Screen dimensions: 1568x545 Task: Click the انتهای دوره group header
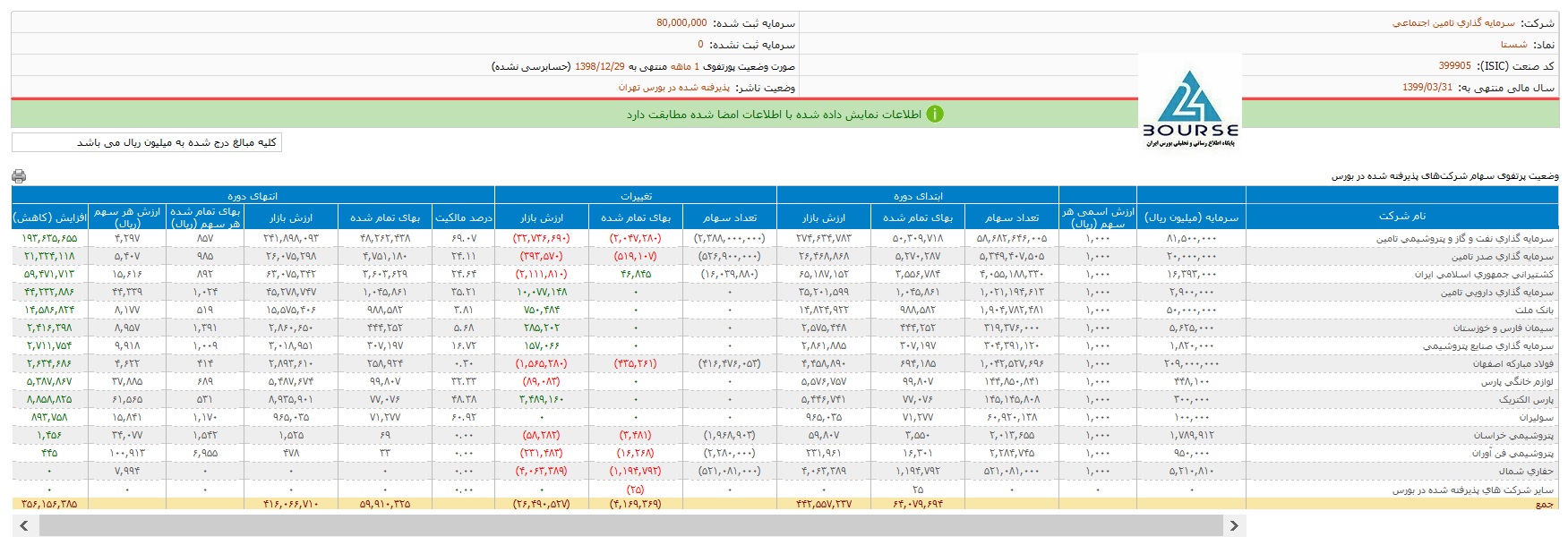[253, 195]
